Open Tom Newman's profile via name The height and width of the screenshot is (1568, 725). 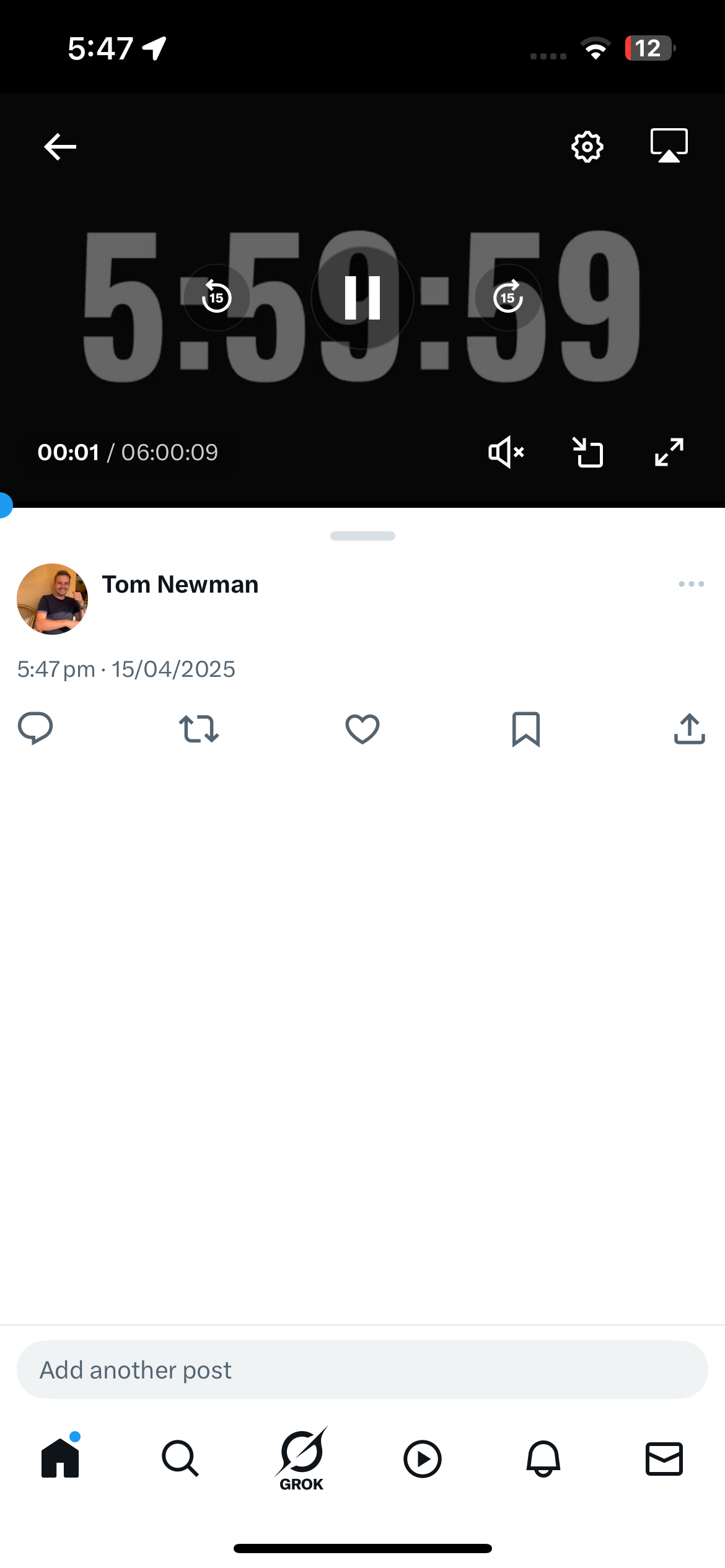click(180, 585)
